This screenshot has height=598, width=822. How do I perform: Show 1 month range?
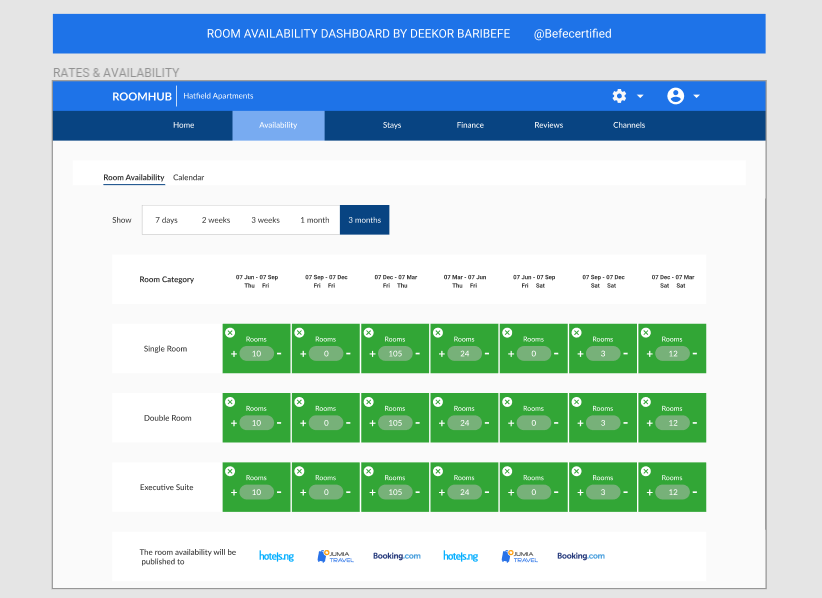coord(315,220)
